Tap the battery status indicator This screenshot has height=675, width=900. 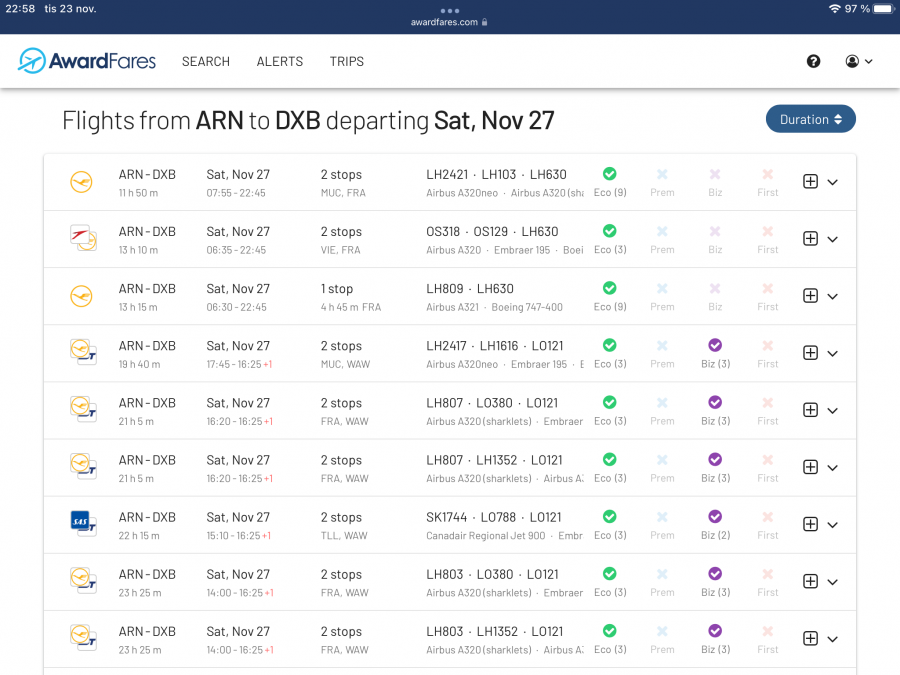885,9
